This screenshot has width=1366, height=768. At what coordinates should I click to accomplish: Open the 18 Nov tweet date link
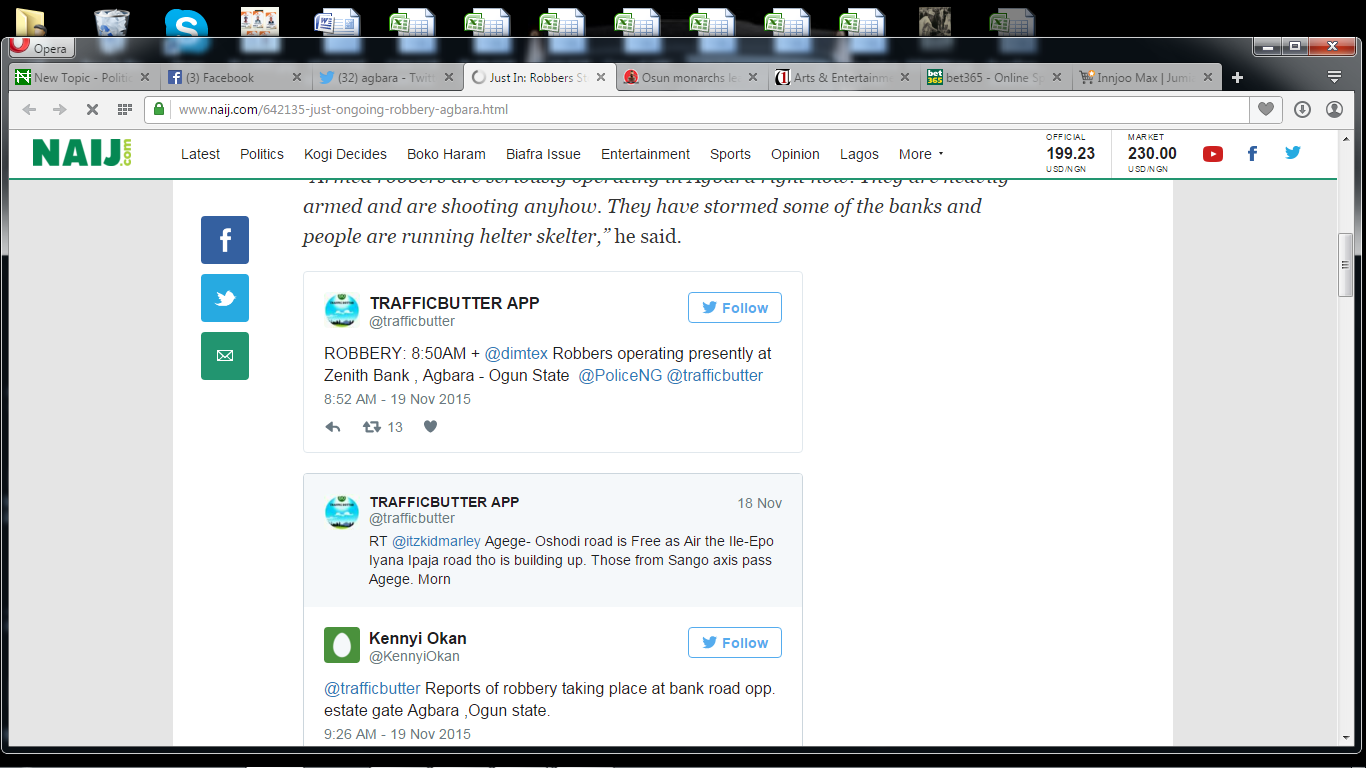coord(760,503)
